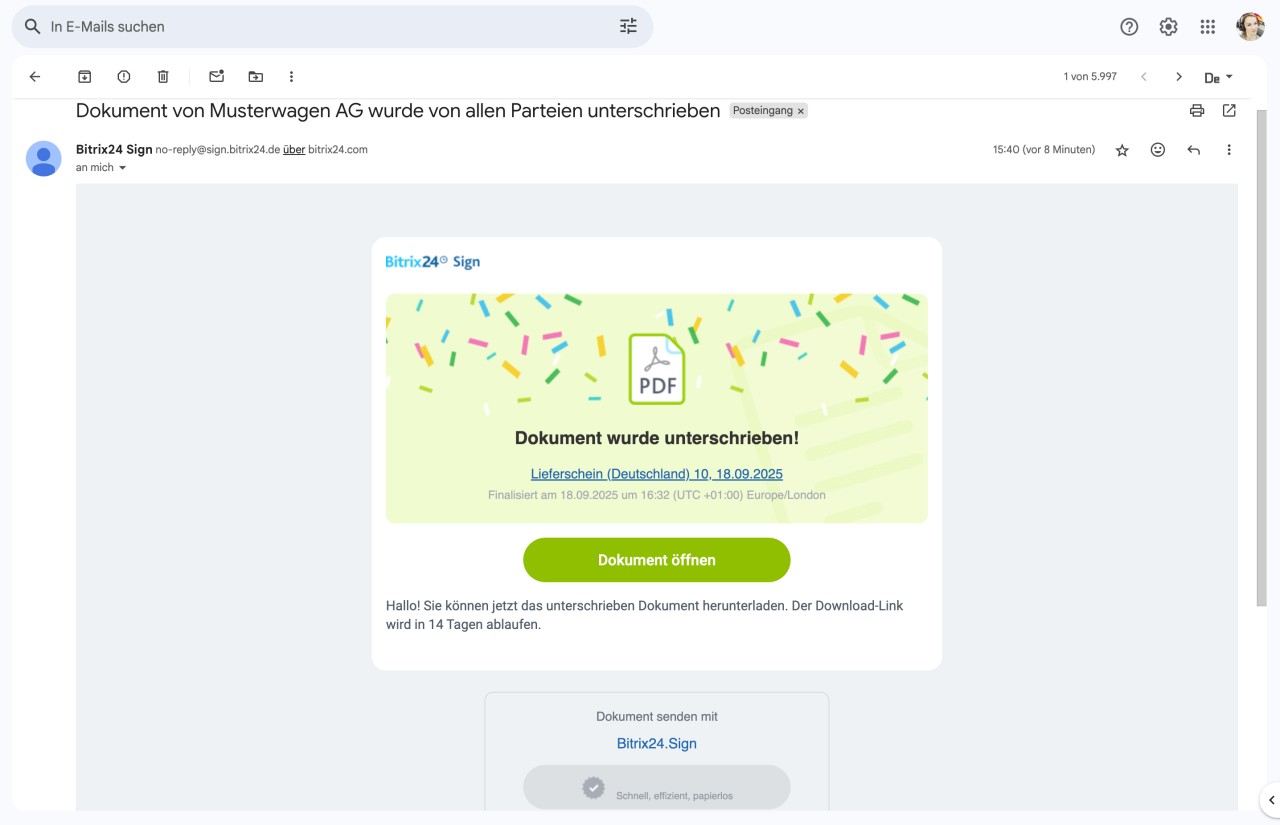The width and height of the screenshot is (1280, 825).
Task: Archive this email with the archive icon
Action: (85, 77)
